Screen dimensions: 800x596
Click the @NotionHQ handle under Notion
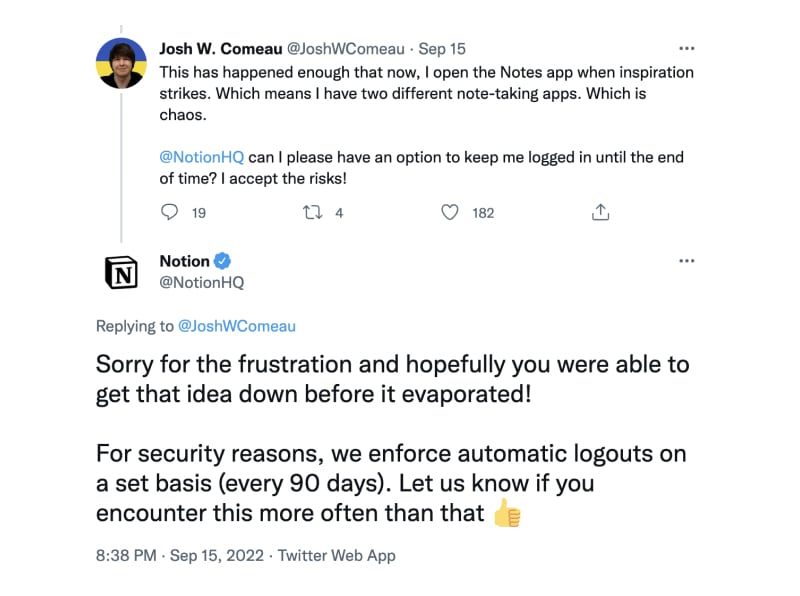click(x=202, y=282)
